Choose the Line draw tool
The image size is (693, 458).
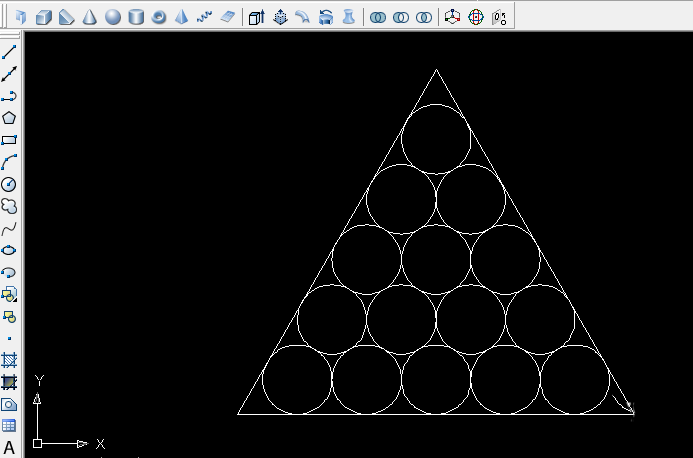click(x=9, y=52)
